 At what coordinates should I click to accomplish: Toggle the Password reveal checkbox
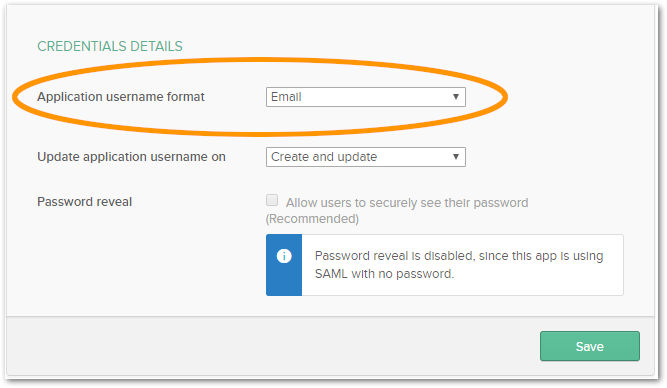272,200
